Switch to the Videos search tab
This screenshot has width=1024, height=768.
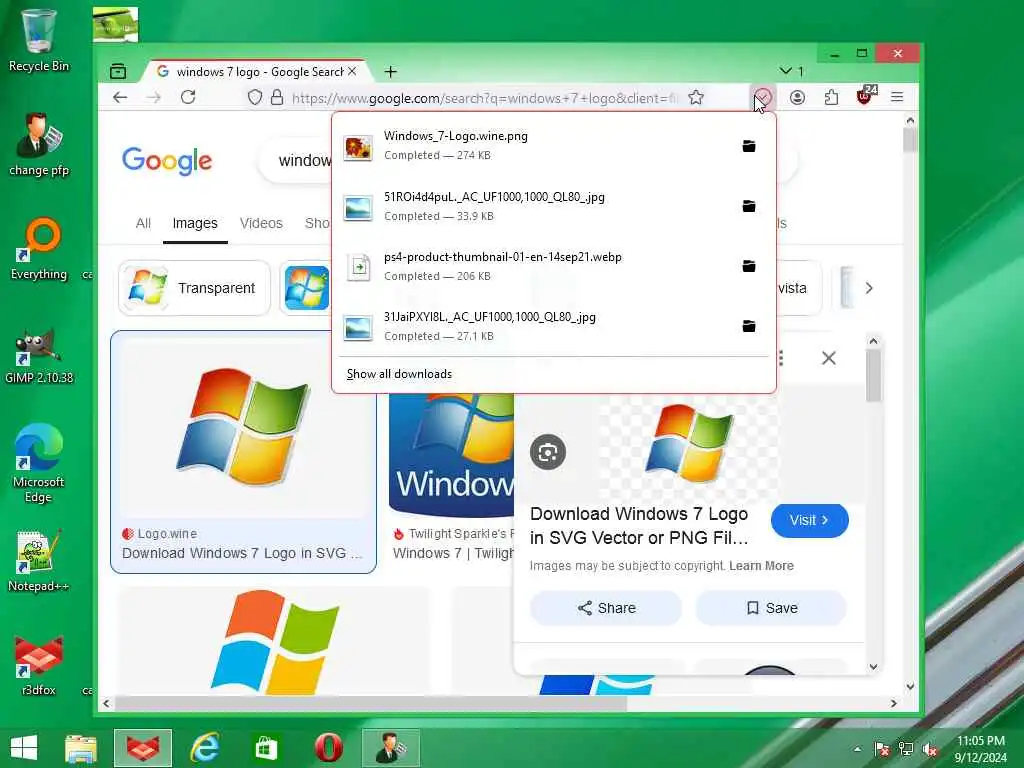[261, 223]
